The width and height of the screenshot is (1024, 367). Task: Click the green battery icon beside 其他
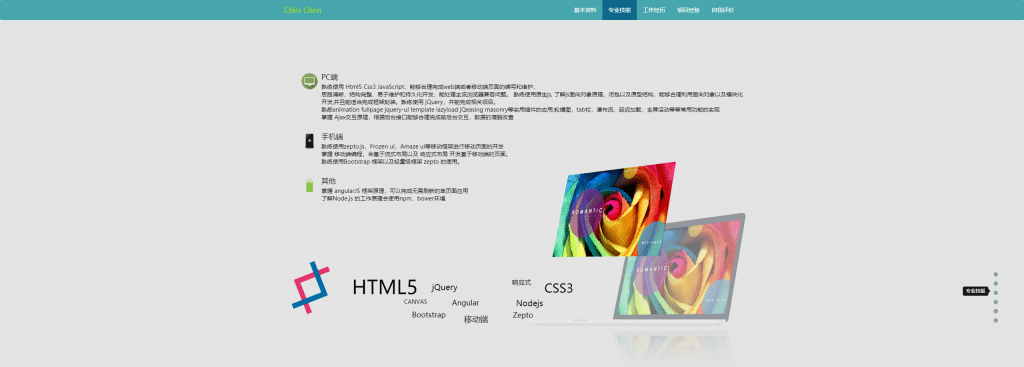pyautogui.click(x=310, y=185)
